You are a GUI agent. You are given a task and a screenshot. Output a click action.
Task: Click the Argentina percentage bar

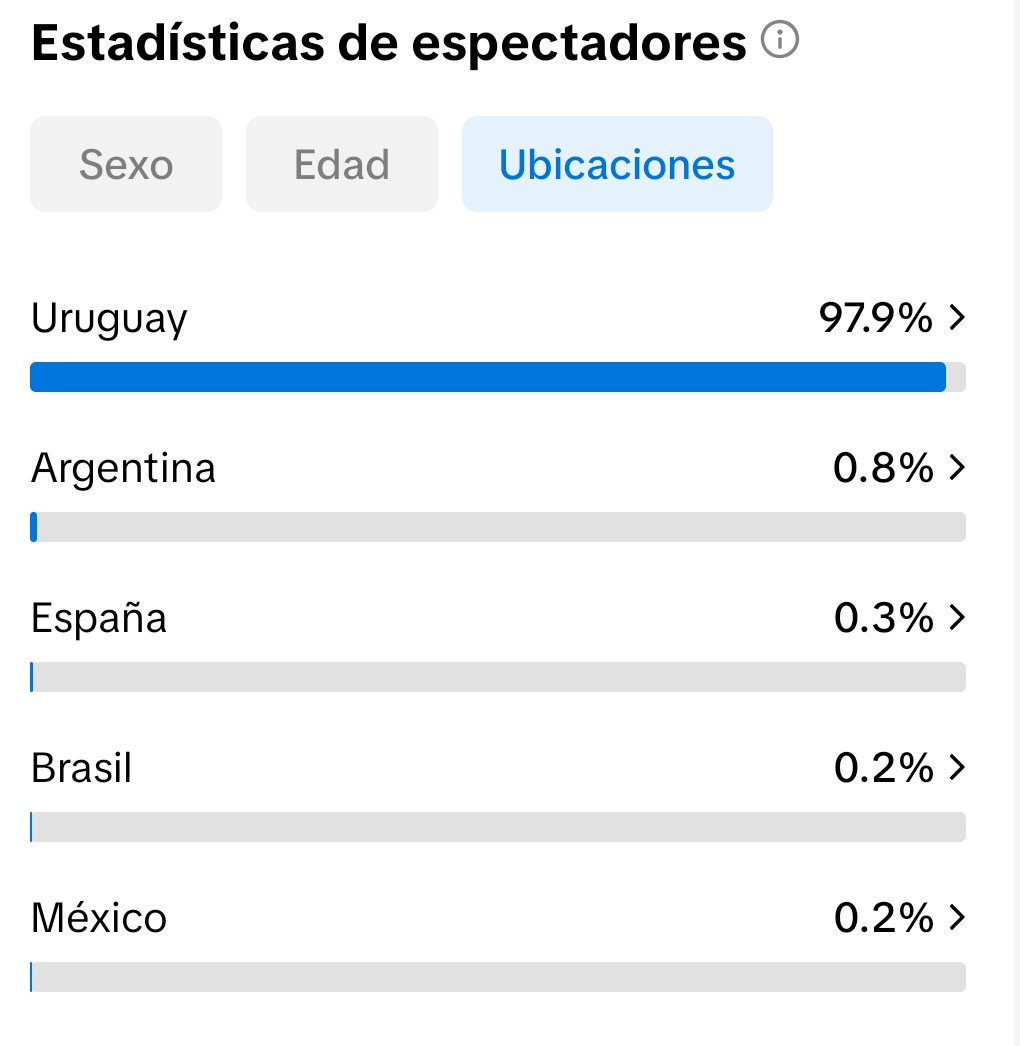[x=498, y=527]
